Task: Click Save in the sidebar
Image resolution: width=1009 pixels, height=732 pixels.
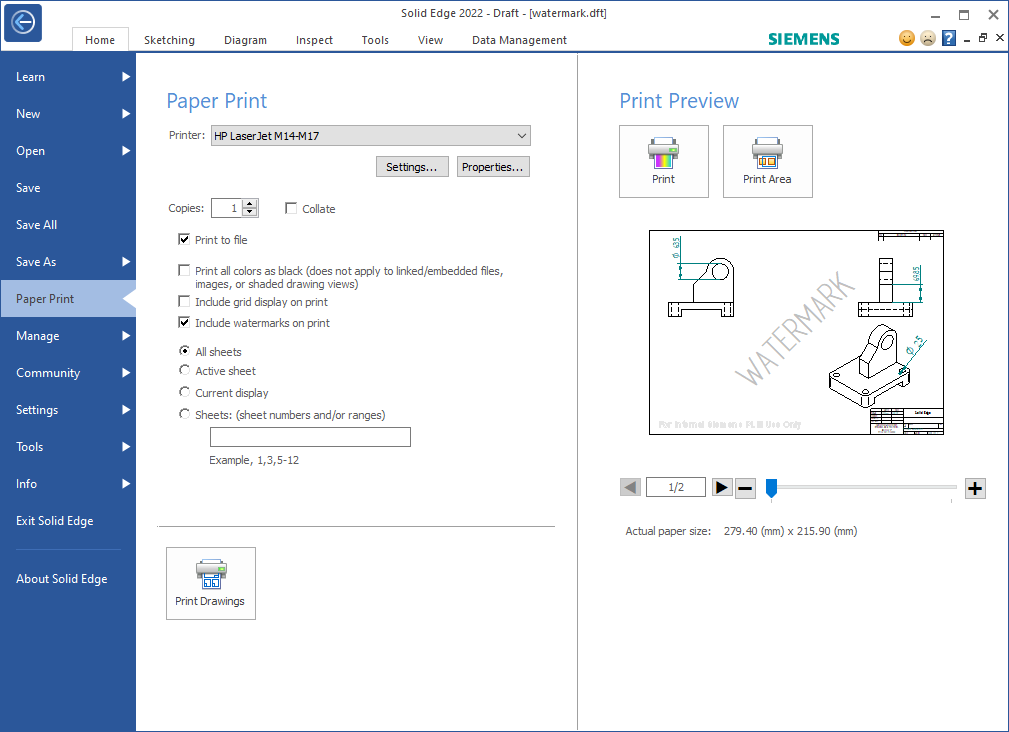Action: (68, 188)
